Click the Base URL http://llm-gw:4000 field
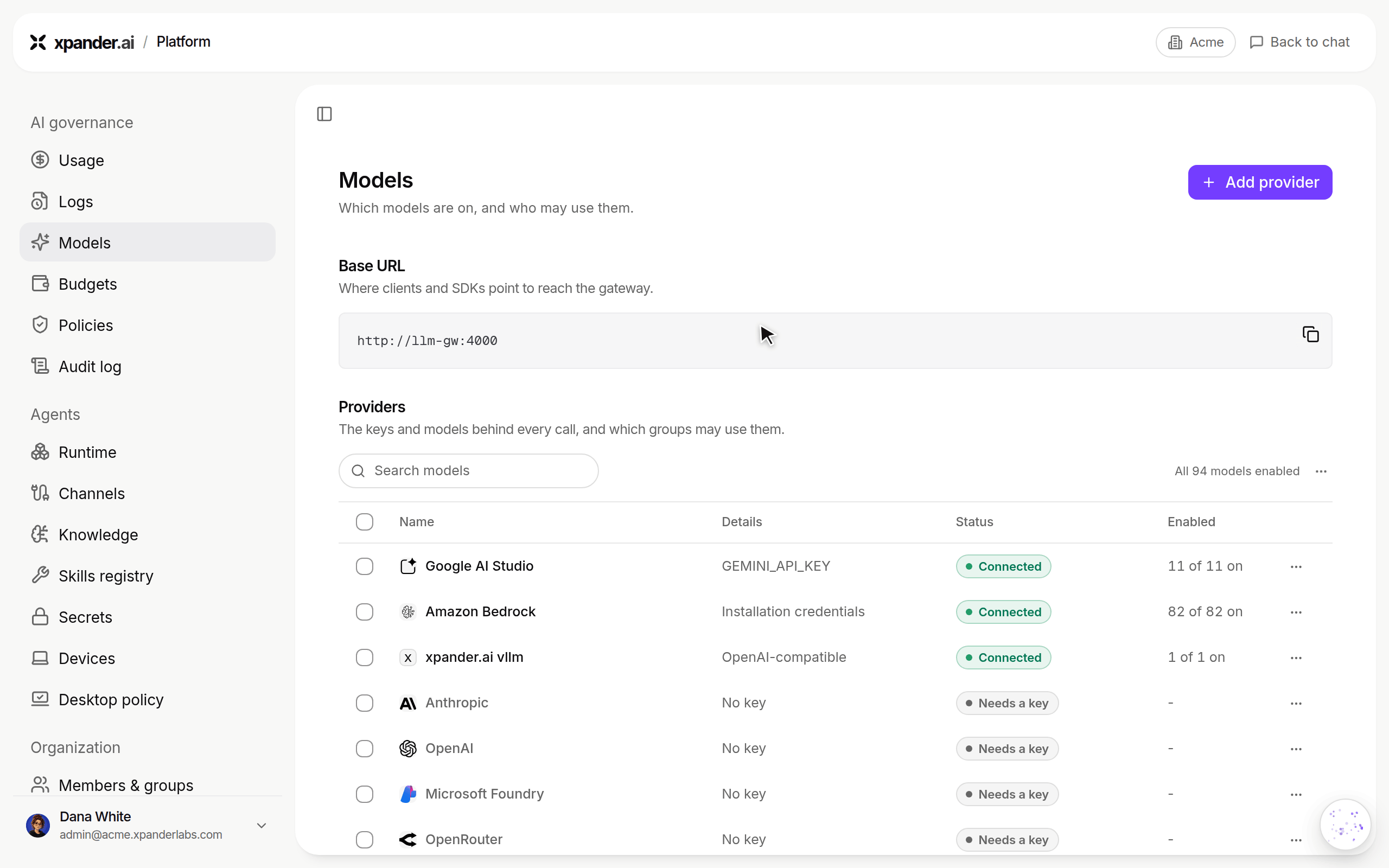Image resolution: width=1389 pixels, height=868 pixels. pos(835,341)
